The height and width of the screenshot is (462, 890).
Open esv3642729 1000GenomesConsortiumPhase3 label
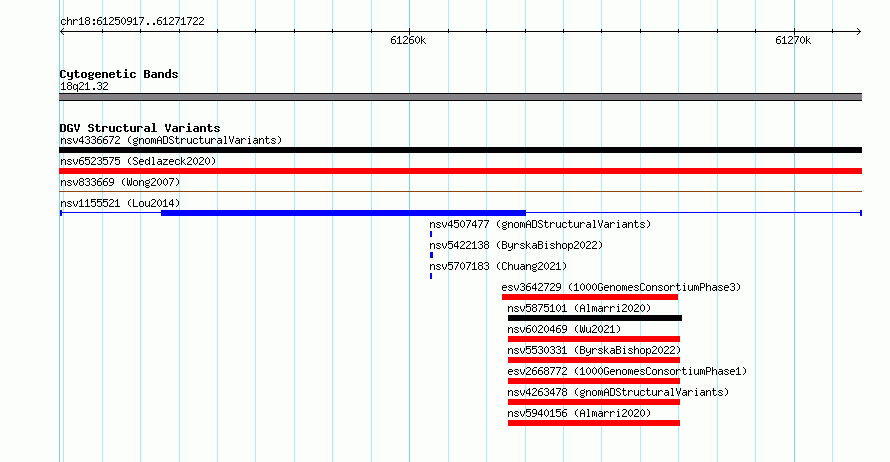tap(622, 287)
